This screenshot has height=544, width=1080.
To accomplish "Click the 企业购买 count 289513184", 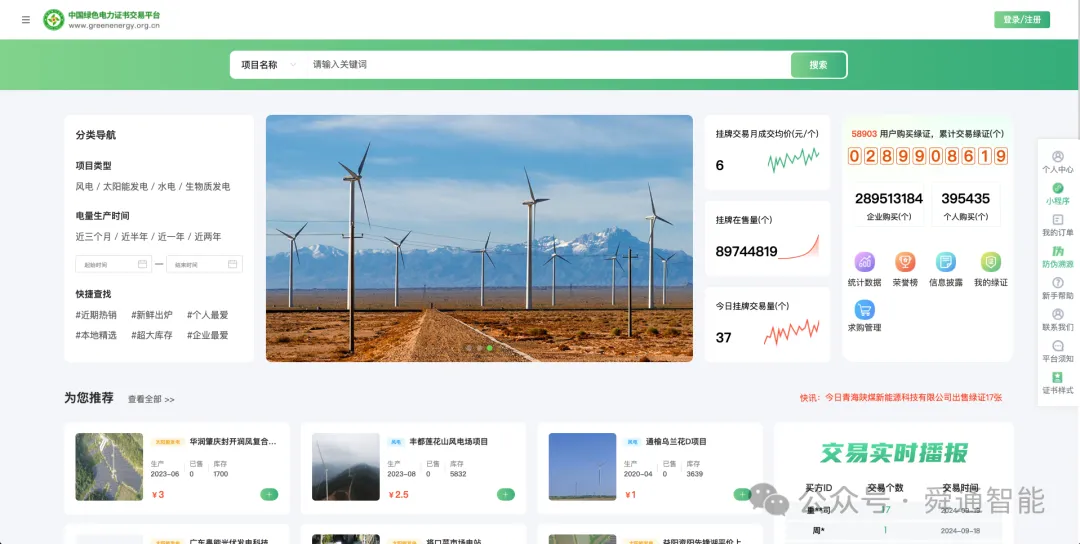I will [889, 198].
